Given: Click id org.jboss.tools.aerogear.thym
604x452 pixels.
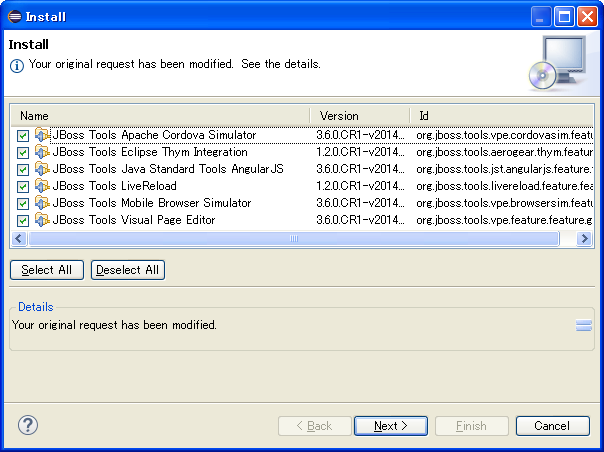Looking at the screenshot, I should [505, 152].
